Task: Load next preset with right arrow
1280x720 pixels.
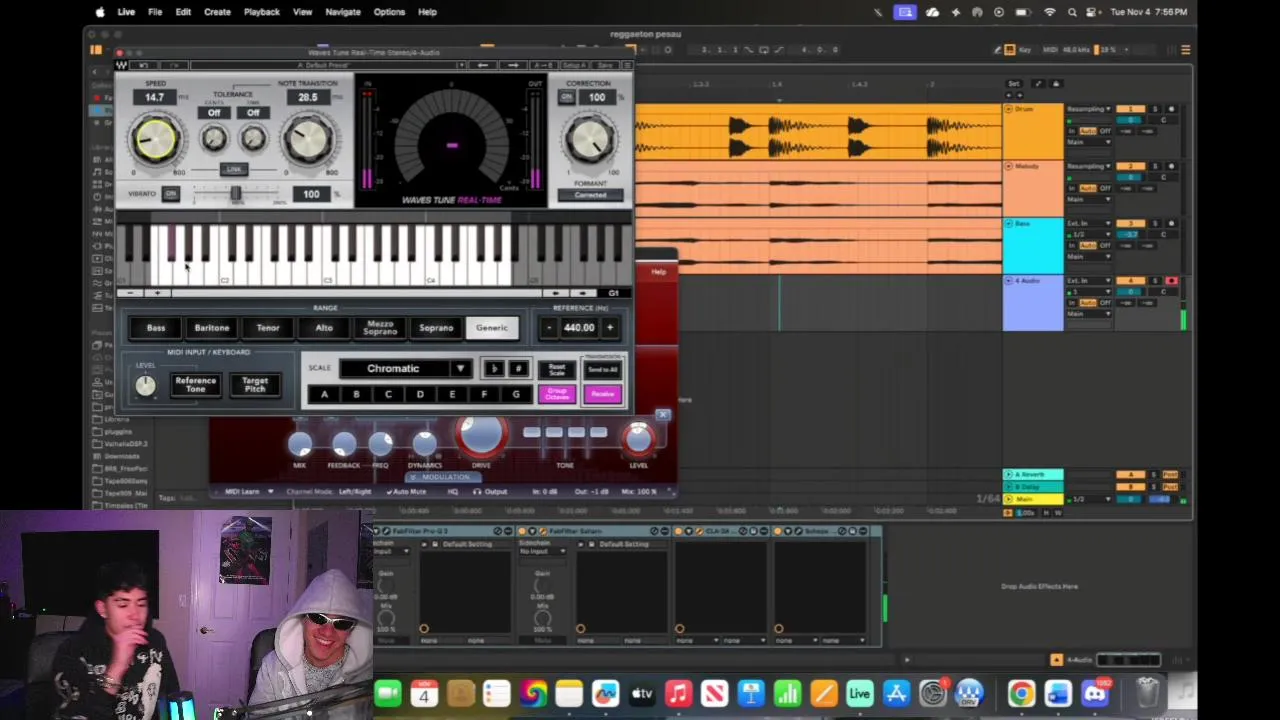Action: tap(513, 65)
